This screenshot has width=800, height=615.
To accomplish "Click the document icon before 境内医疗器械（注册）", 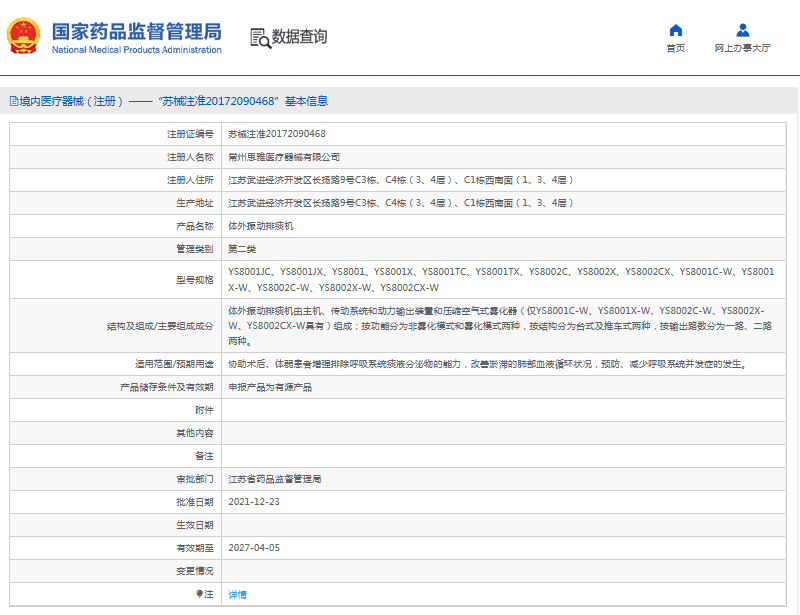I will [x=13, y=99].
